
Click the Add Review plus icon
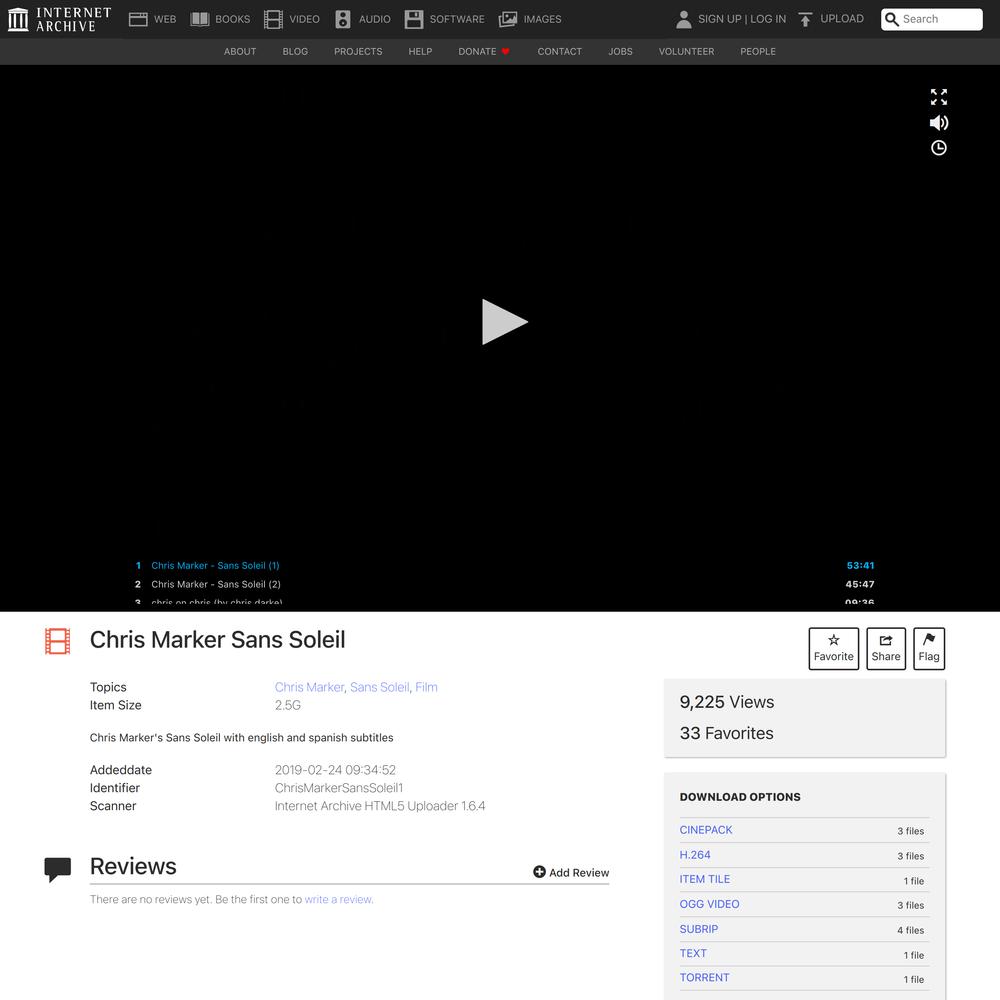[x=539, y=871]
